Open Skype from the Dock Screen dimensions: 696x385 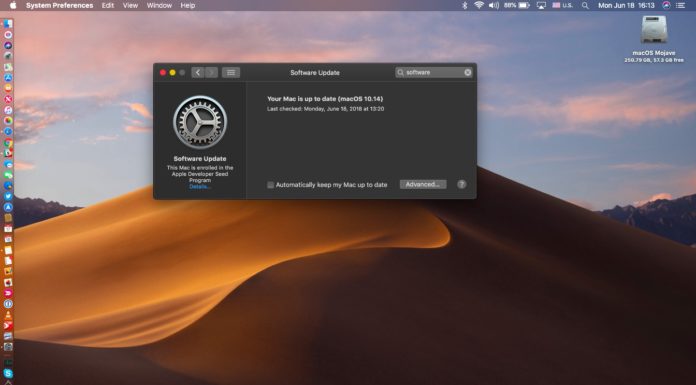[x=8, y=373]
